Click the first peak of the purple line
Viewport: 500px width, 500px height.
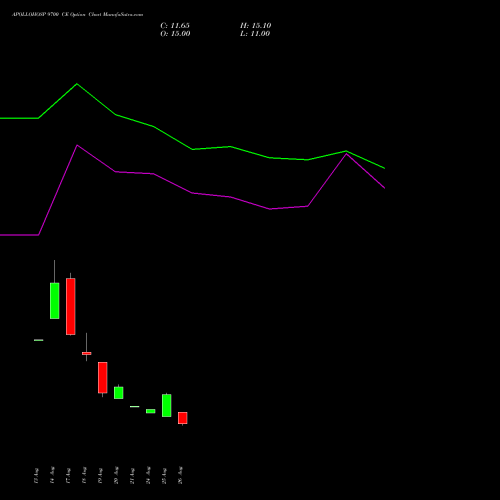77,145
